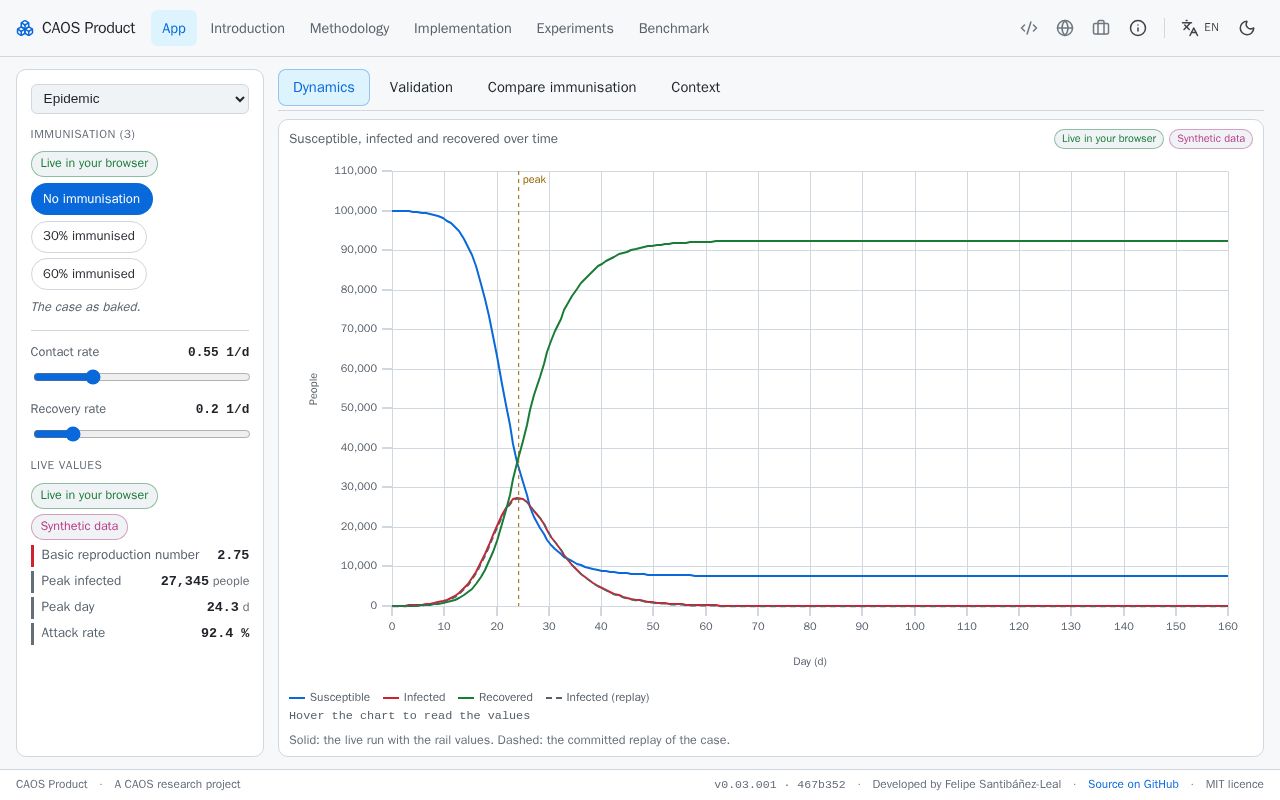Click the version text v0.03.001 · 467b352
The width and height of the screenshot is (1280, 800).
(780, 784)
